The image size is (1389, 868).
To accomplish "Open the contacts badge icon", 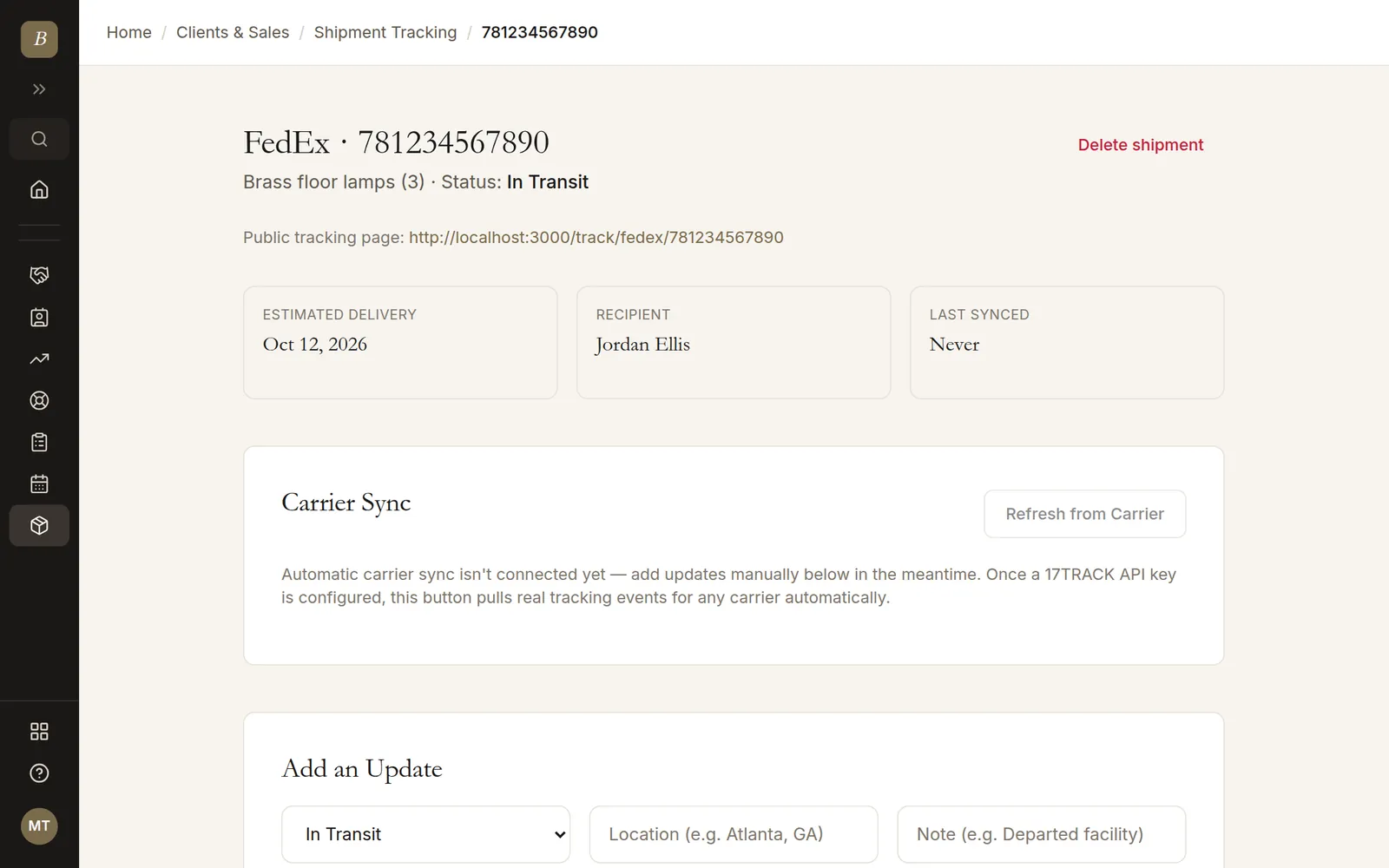I will click(x=39, y=317).
